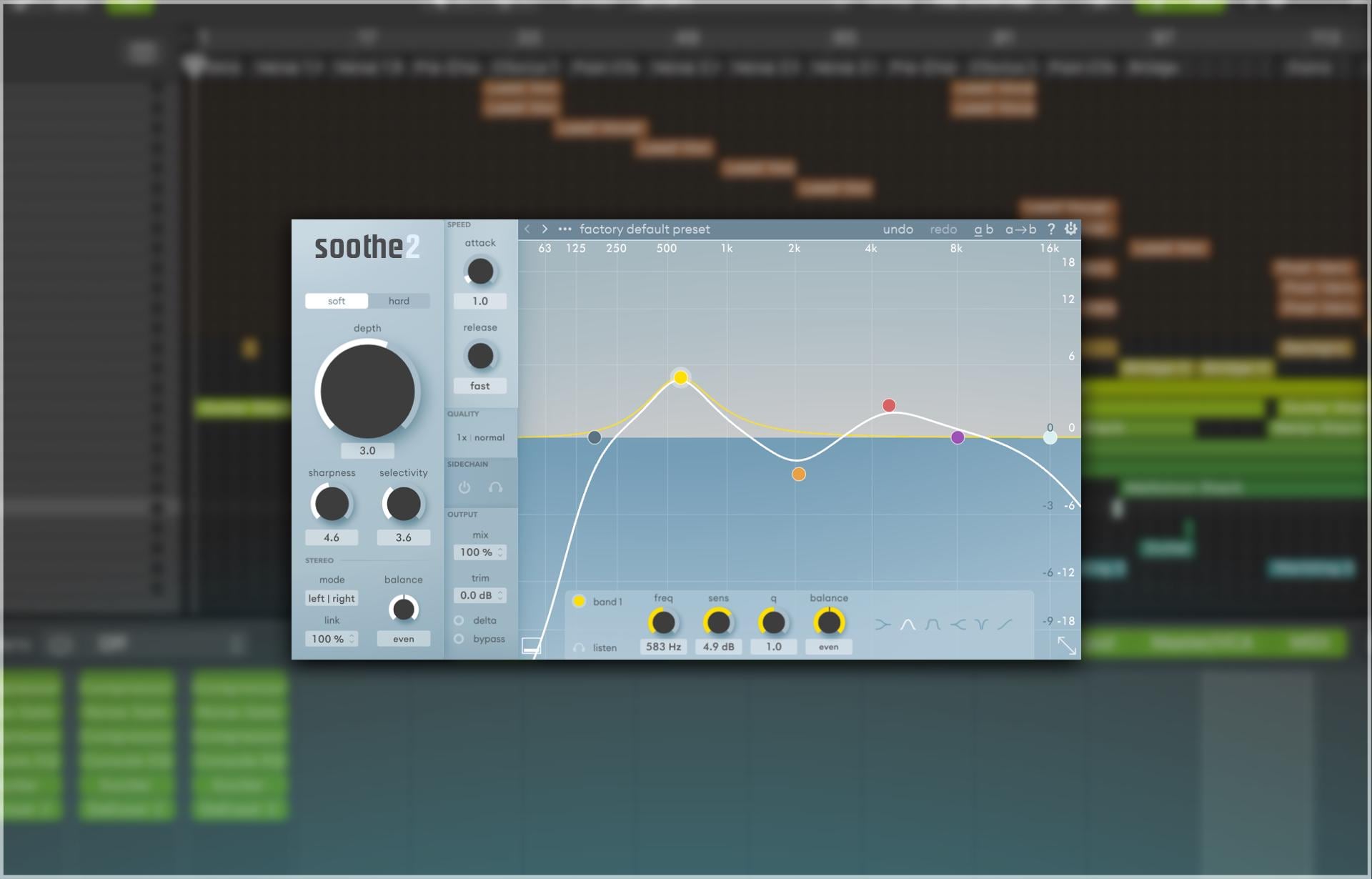Click the sharpness value field 4.6
Image resolution: width=1372 pixels, height=879 pixels.
point(332,537)
